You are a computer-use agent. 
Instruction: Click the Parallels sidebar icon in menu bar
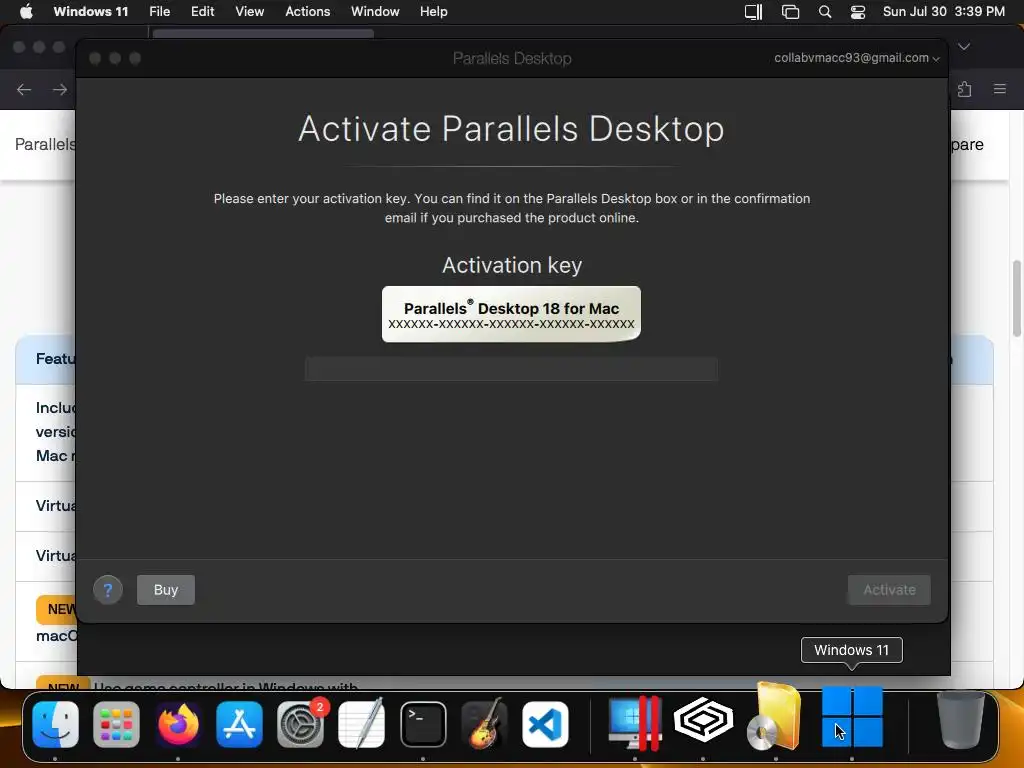tap(754, 12)
